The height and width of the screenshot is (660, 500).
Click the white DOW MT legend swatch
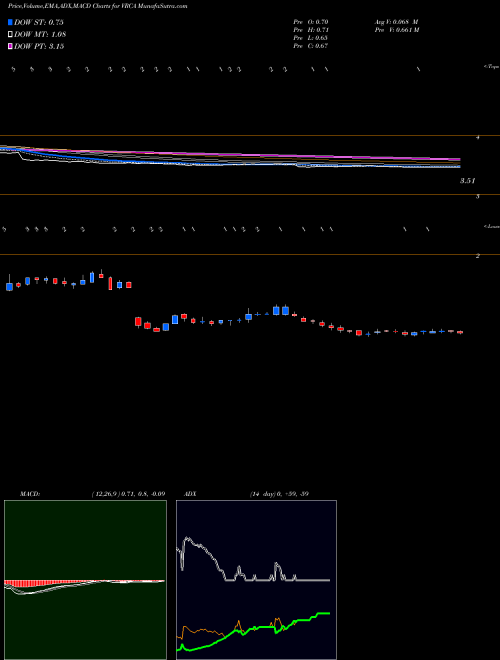click(x=10, y=35)
